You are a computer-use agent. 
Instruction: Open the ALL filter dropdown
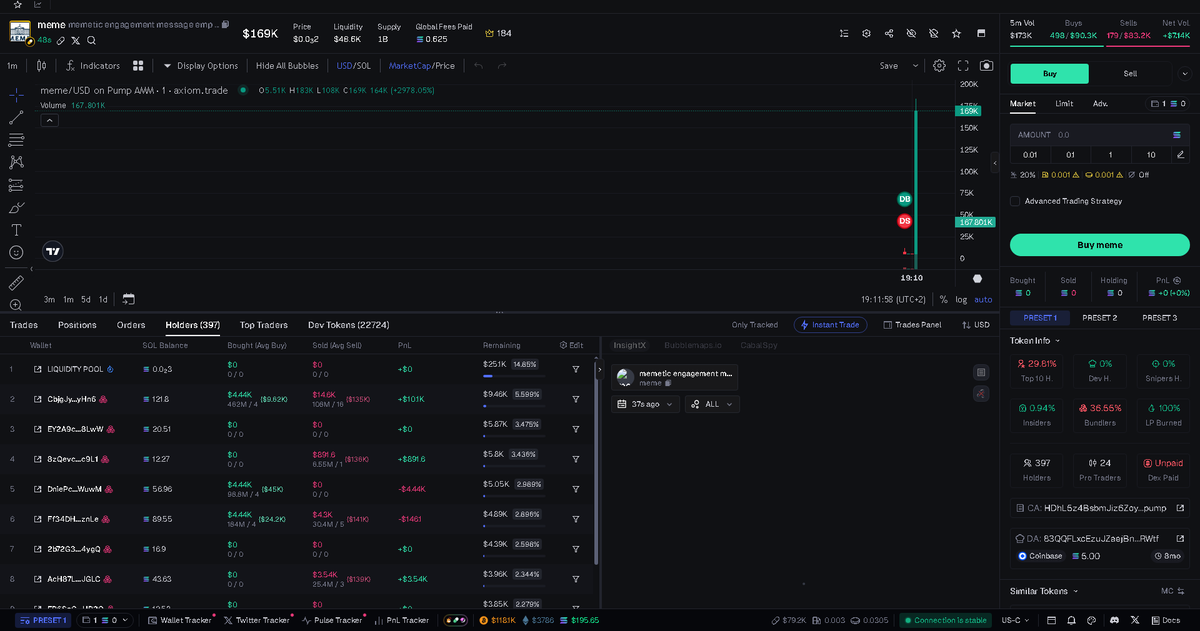[712, 404]
